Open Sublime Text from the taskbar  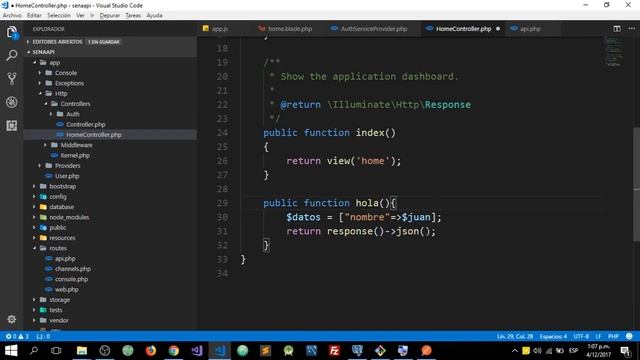tap(266, 350)
